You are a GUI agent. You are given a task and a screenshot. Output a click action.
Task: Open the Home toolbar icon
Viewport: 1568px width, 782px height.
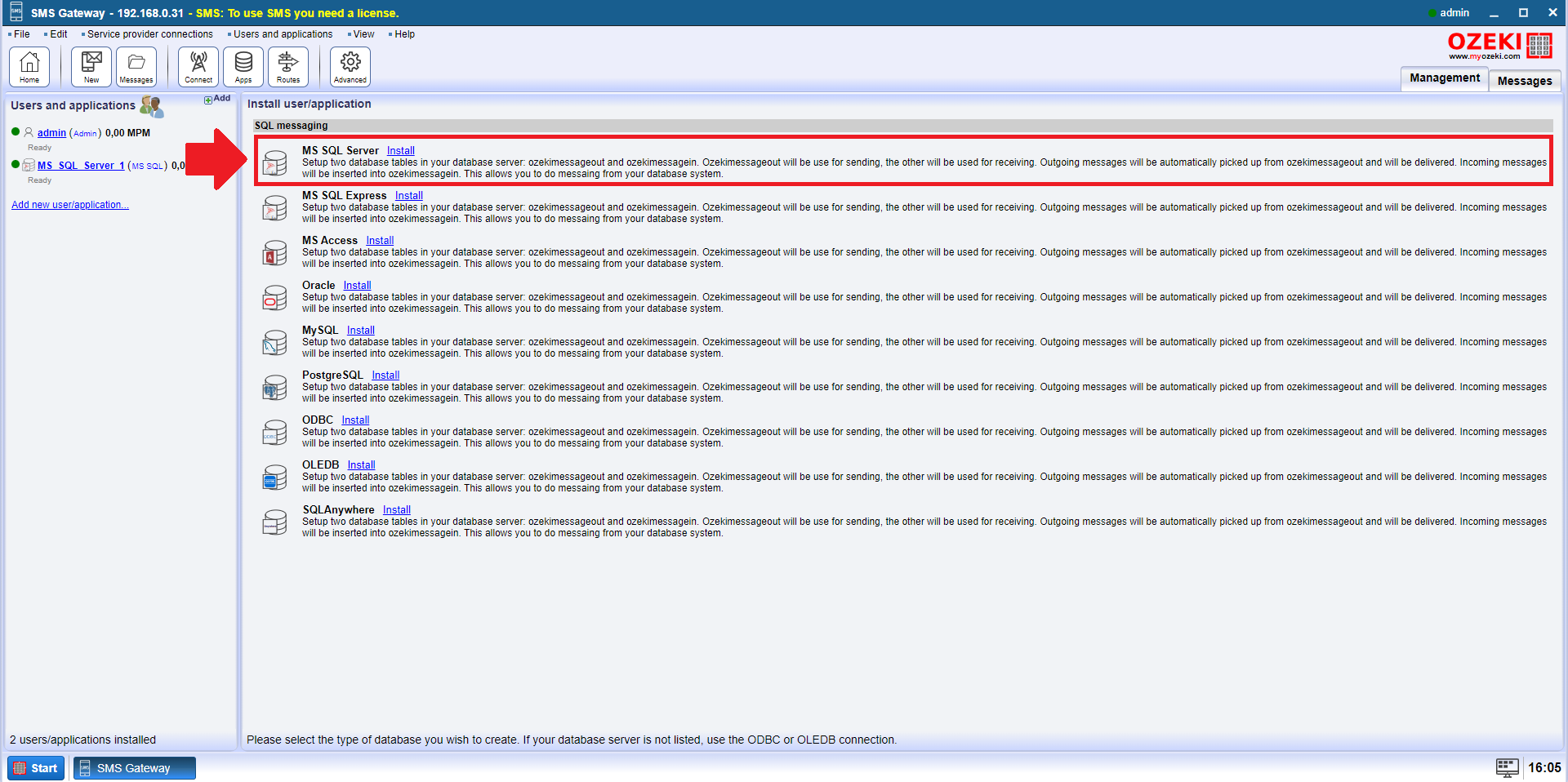point(29,66)
